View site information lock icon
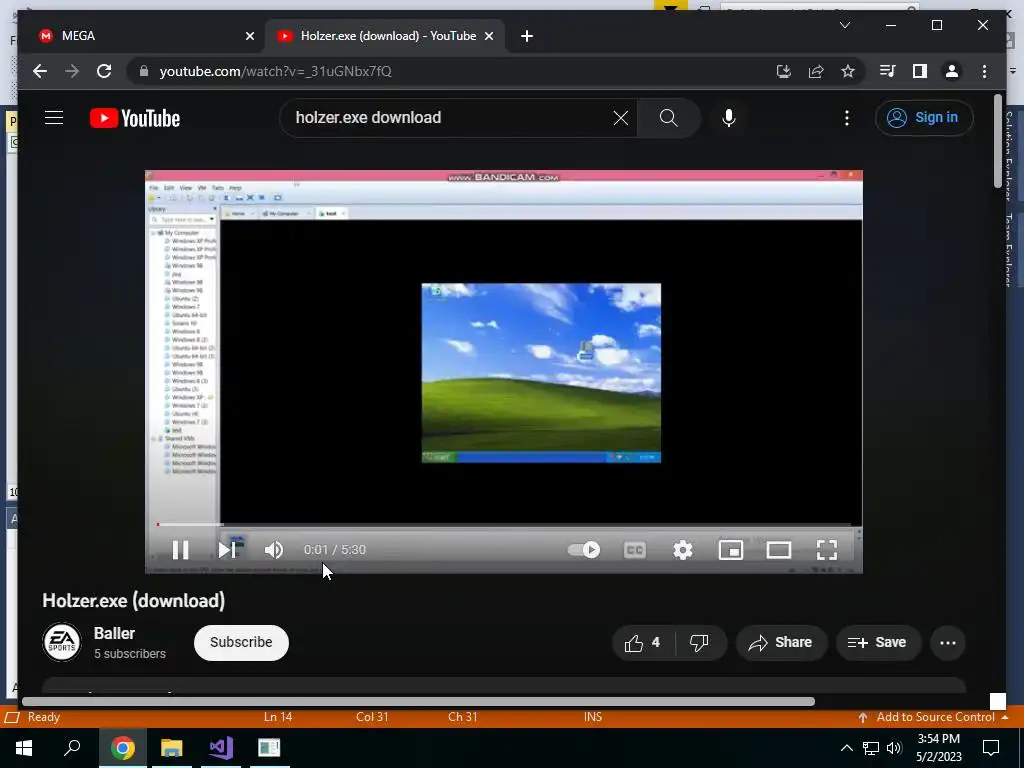The height and width of the screenshot is (768, 1024). [x=144, y=71]
